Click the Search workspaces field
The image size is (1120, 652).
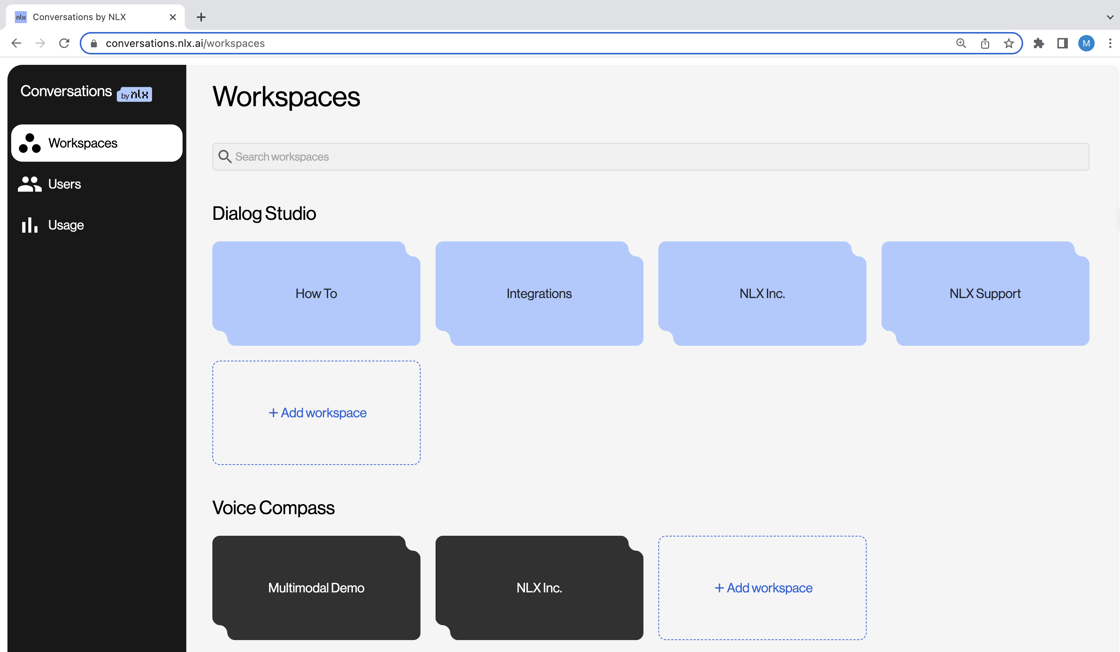click(x=650, y=156)
